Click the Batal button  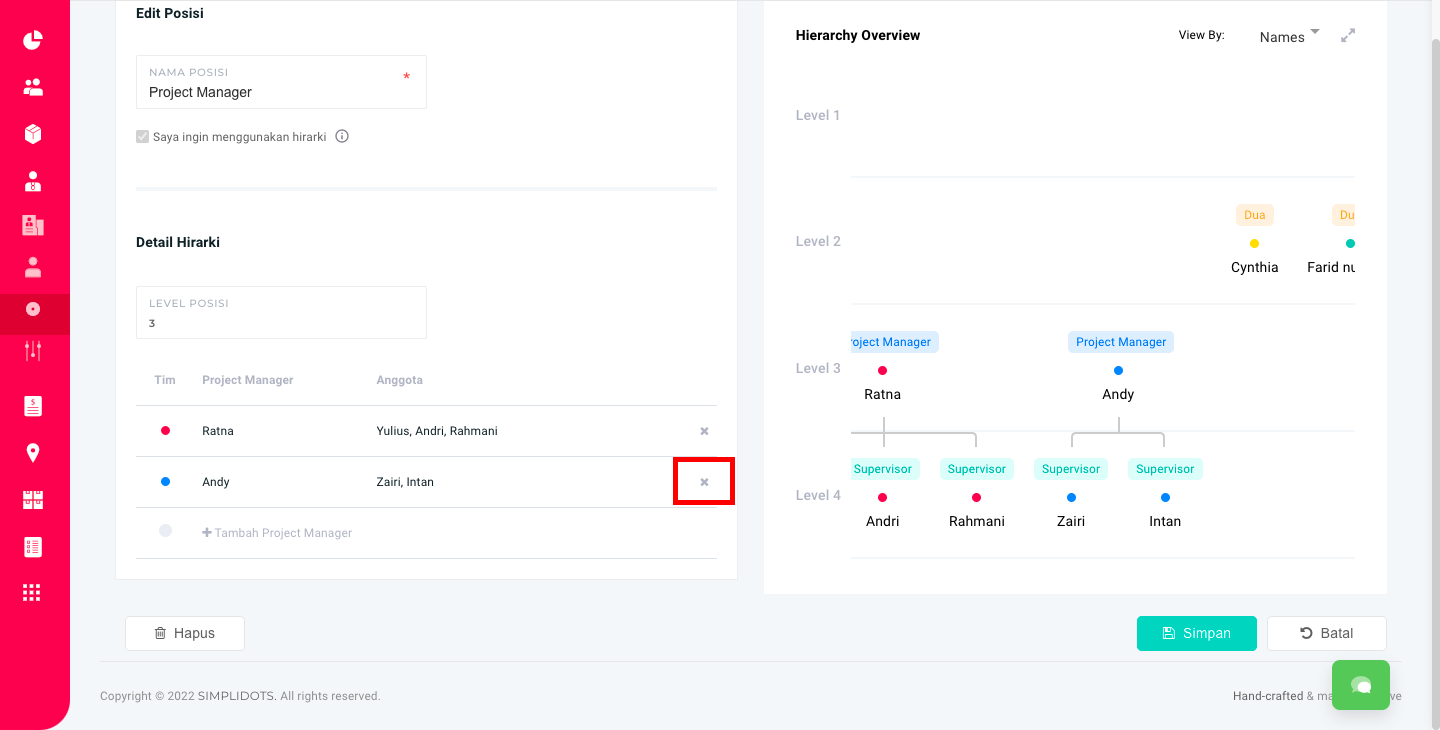(x=1326, y=633)
